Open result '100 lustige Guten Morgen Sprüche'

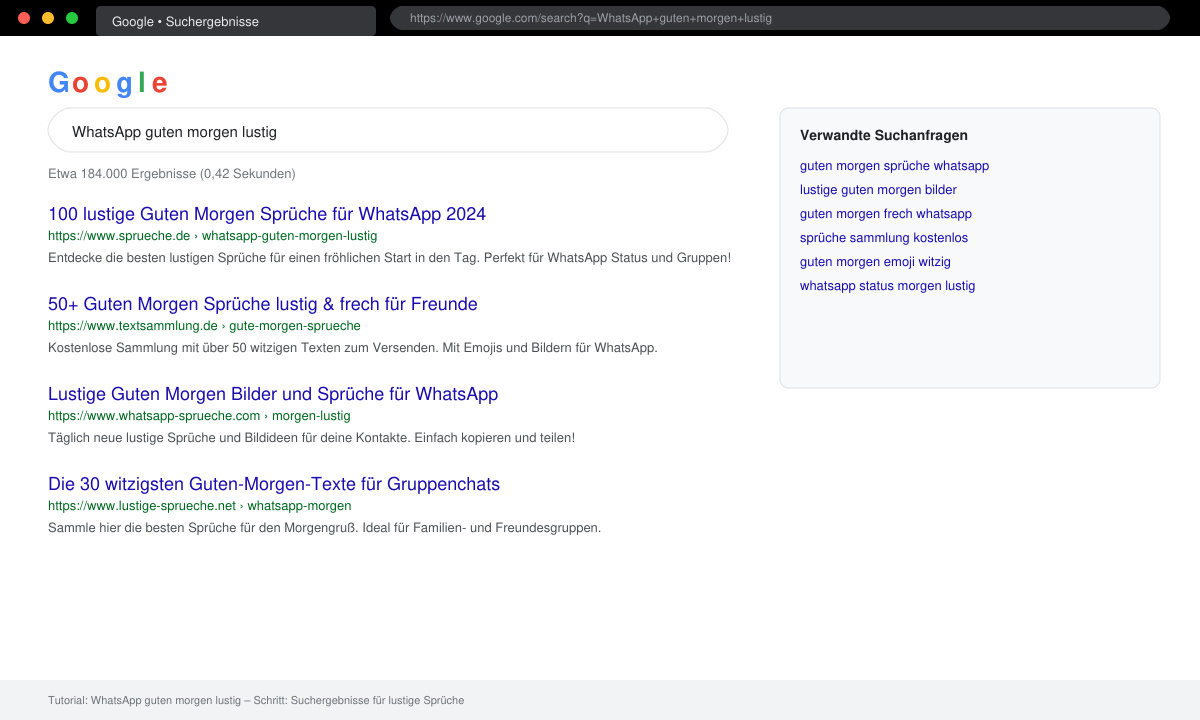(267, 214)
